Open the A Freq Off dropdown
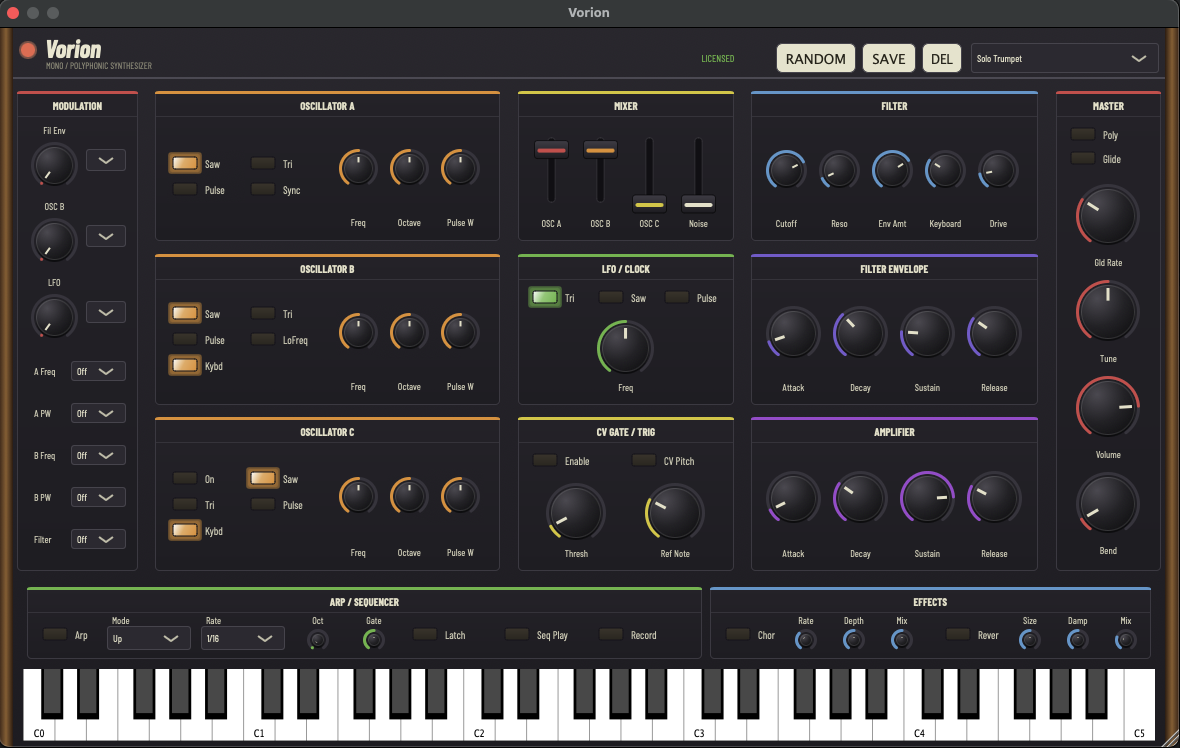This screenshot has width=1180, height=748. (x=98, y=371)
